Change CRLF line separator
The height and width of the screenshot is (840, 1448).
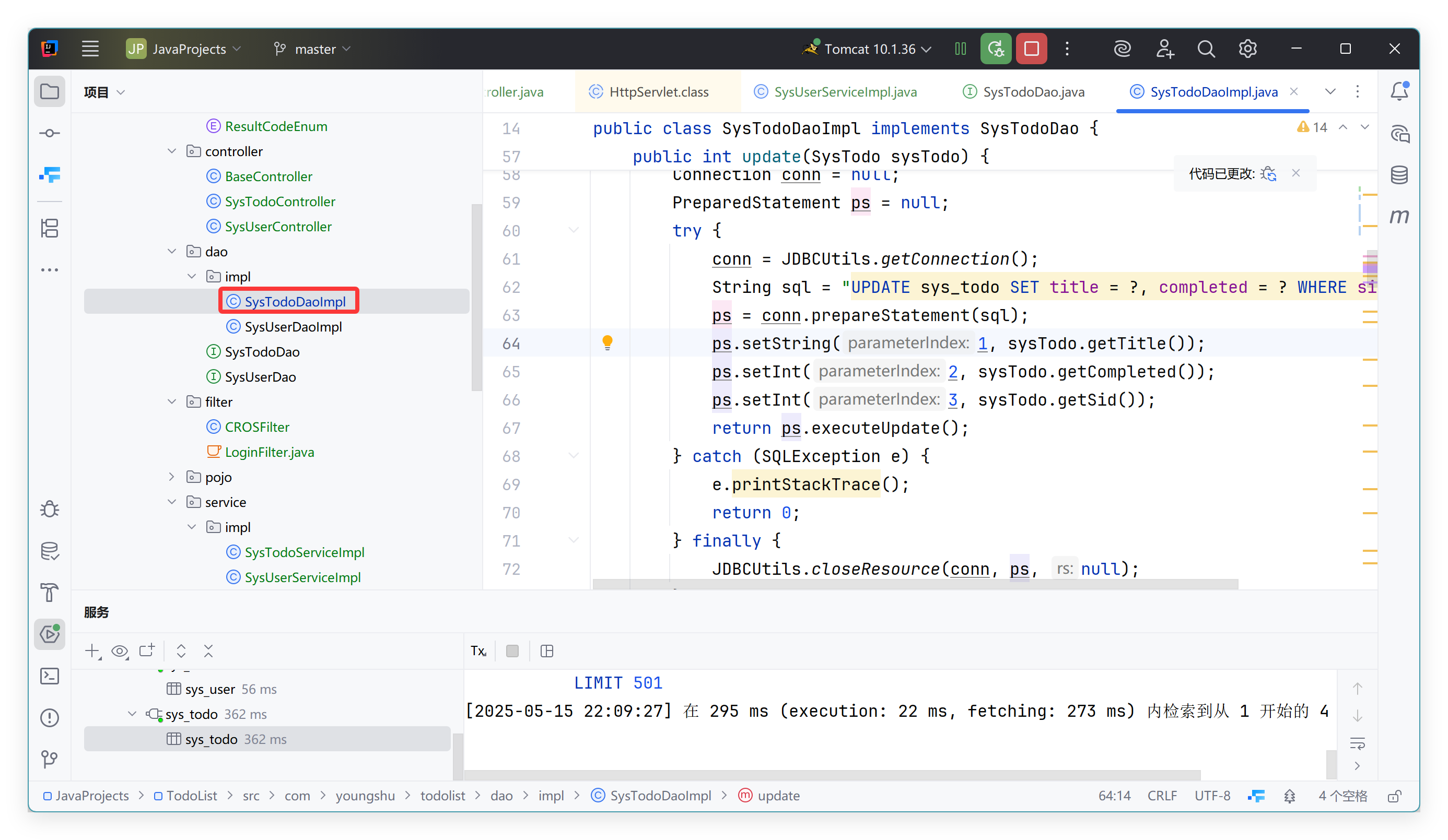tap(1162, 796)
